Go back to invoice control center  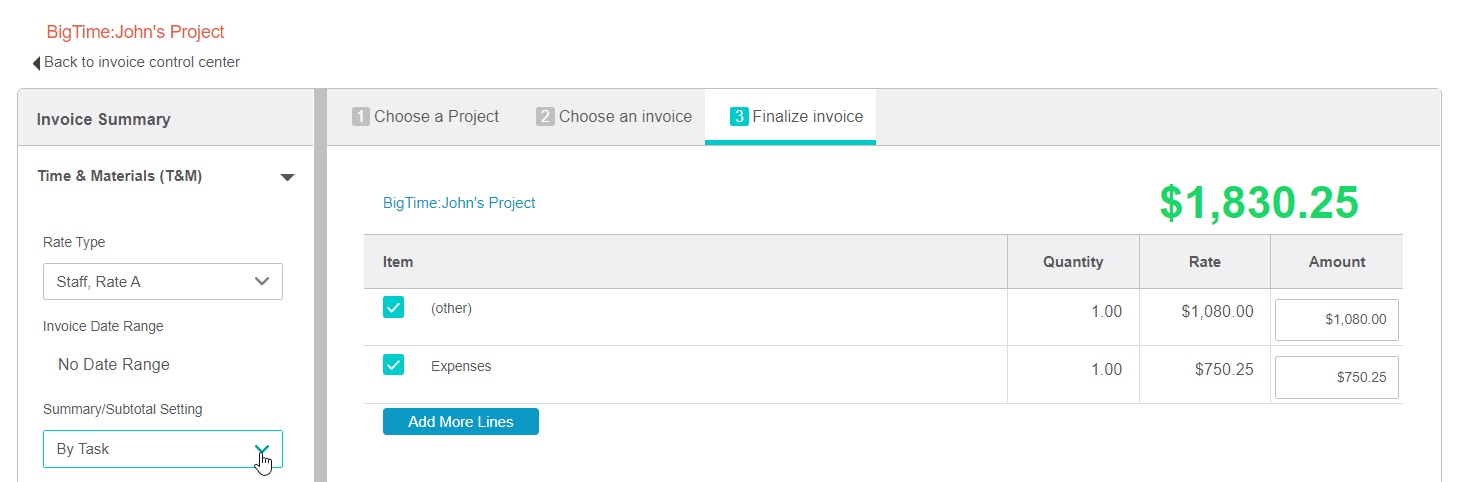click(x=142, y=62)
